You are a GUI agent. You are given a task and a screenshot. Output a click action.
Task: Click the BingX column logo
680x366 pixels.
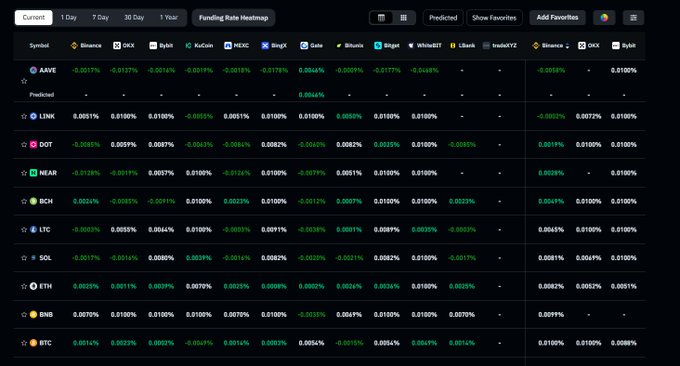pyautogui.click(x=265, y=46)
